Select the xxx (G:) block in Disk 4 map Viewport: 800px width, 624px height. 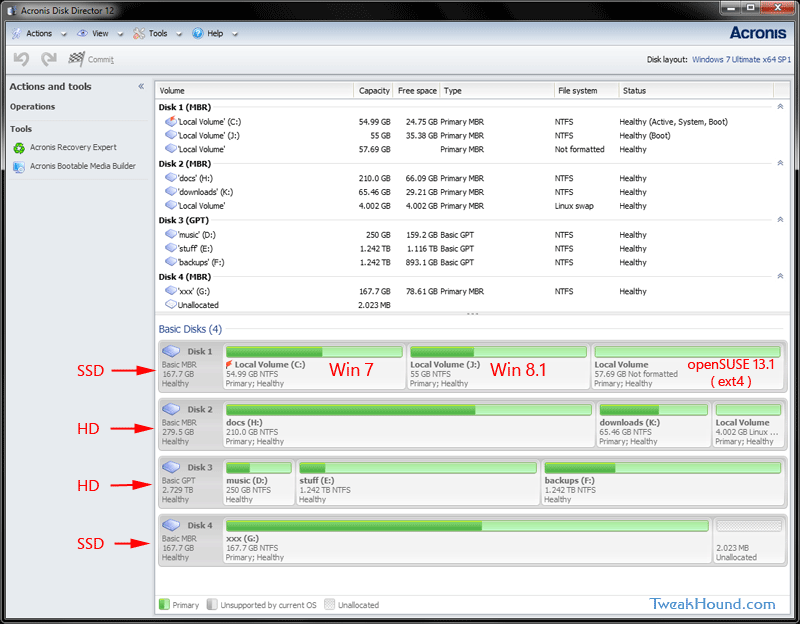point(467,541)
